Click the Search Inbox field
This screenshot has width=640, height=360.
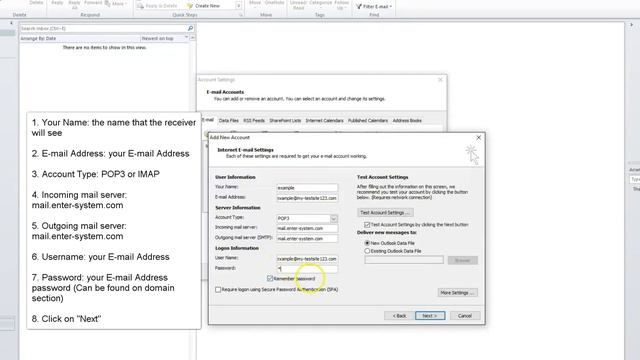[x=103, y=29]
